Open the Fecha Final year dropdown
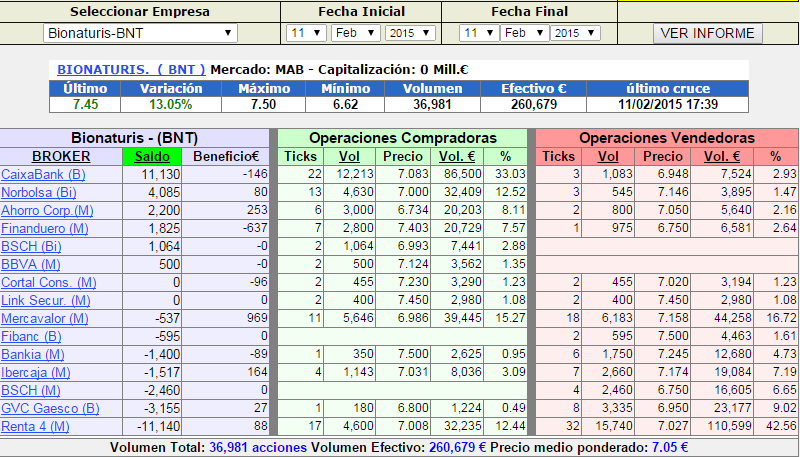The width and height of the screenshot is (800, 457). tap(575, 34)
